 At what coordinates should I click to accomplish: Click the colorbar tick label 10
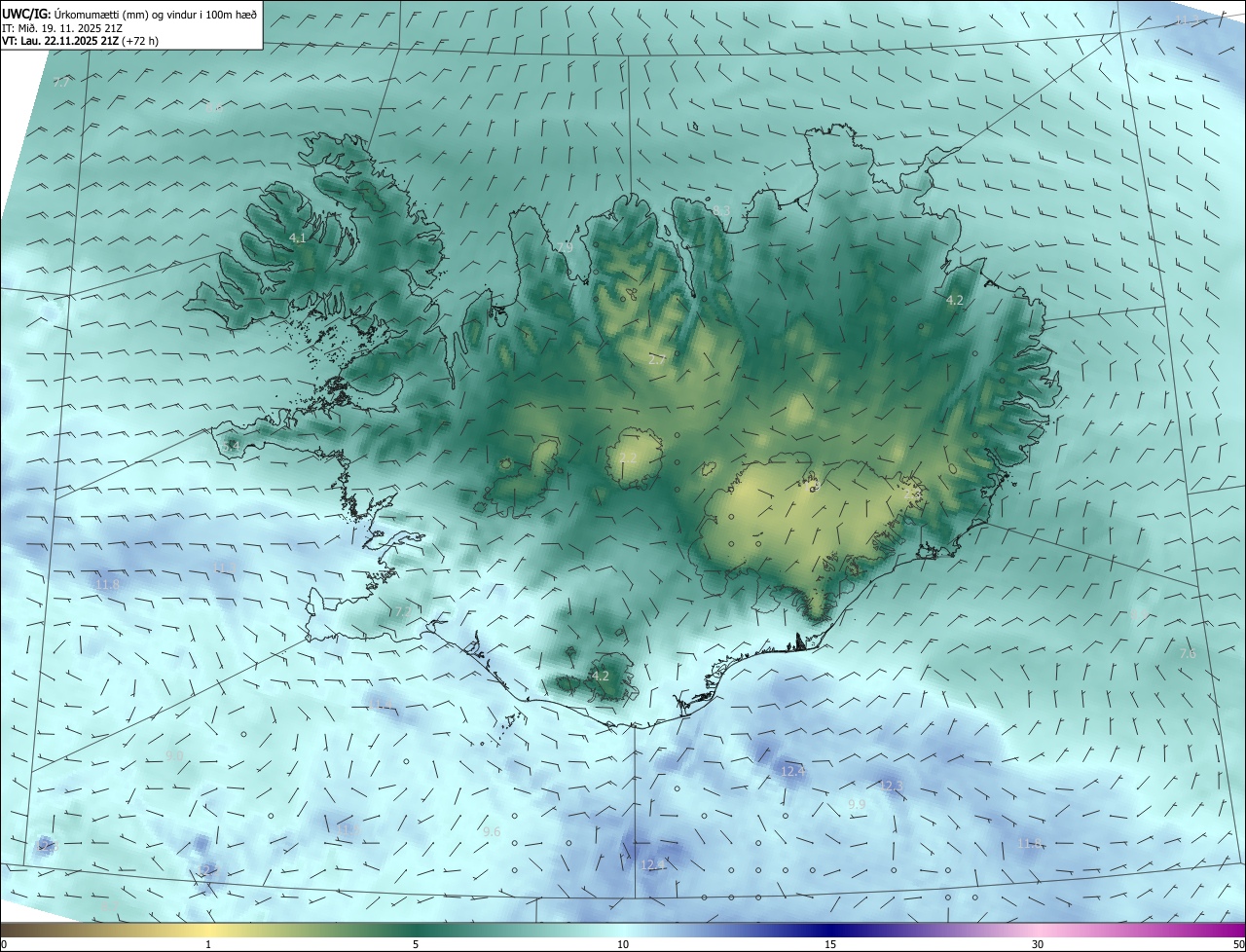pyautogui.click(x=623, y=944)
